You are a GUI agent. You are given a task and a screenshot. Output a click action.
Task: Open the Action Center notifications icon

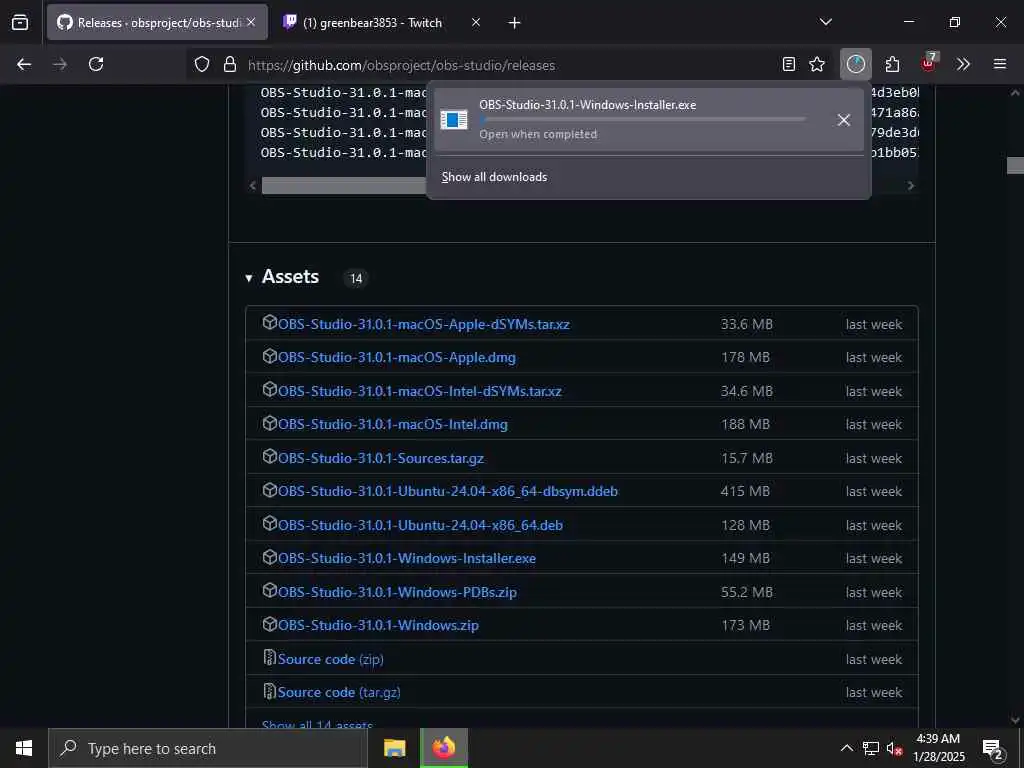[x=993, y=749]
